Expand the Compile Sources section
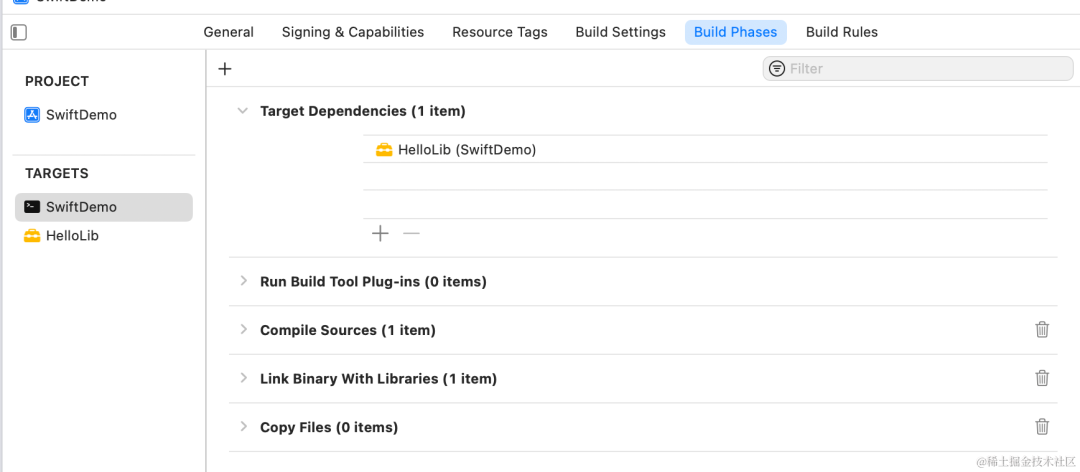The image size is (1080, 472). coord(243,329)
